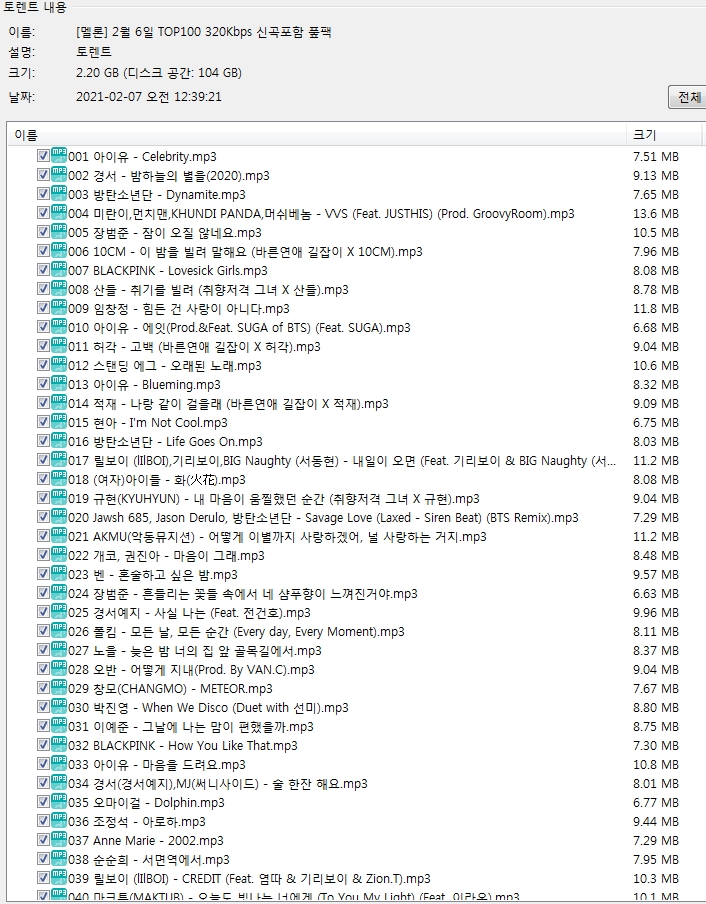Viewport: 706px width, 904px height.
Task: Click the MP3 icon of 038 순순희 - 서면역에서
Action: point(59,859)
